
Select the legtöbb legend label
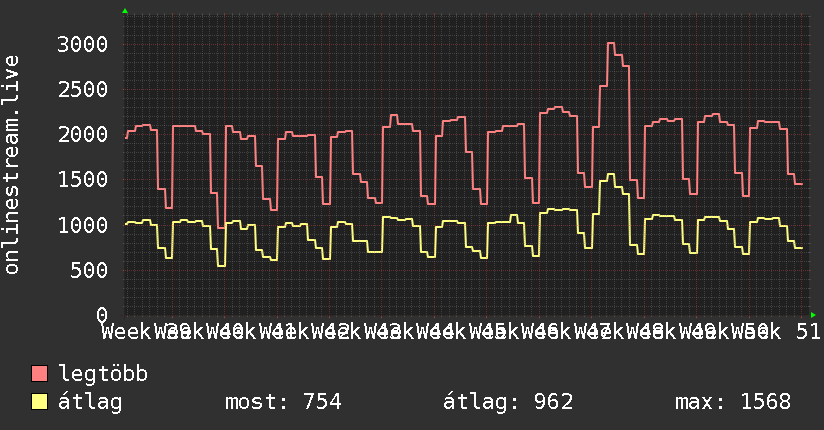(x=103, y=374)
